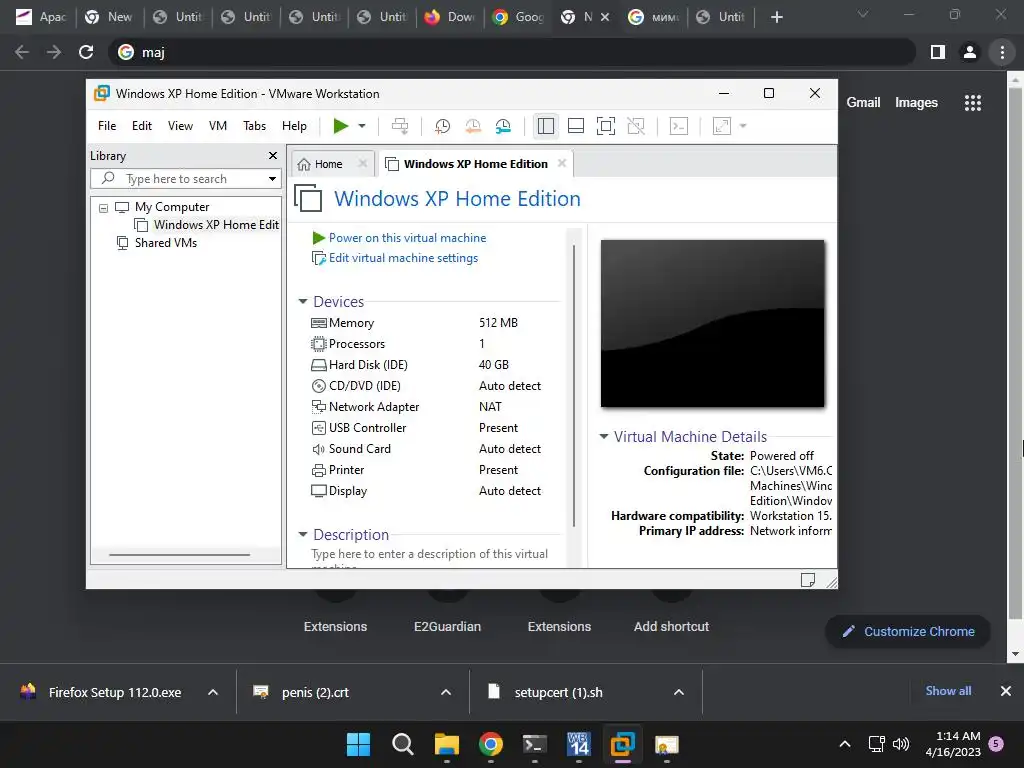The image size is (1024, 768).
Task: Click the console view toolbar icon
Action: (679, 126)
